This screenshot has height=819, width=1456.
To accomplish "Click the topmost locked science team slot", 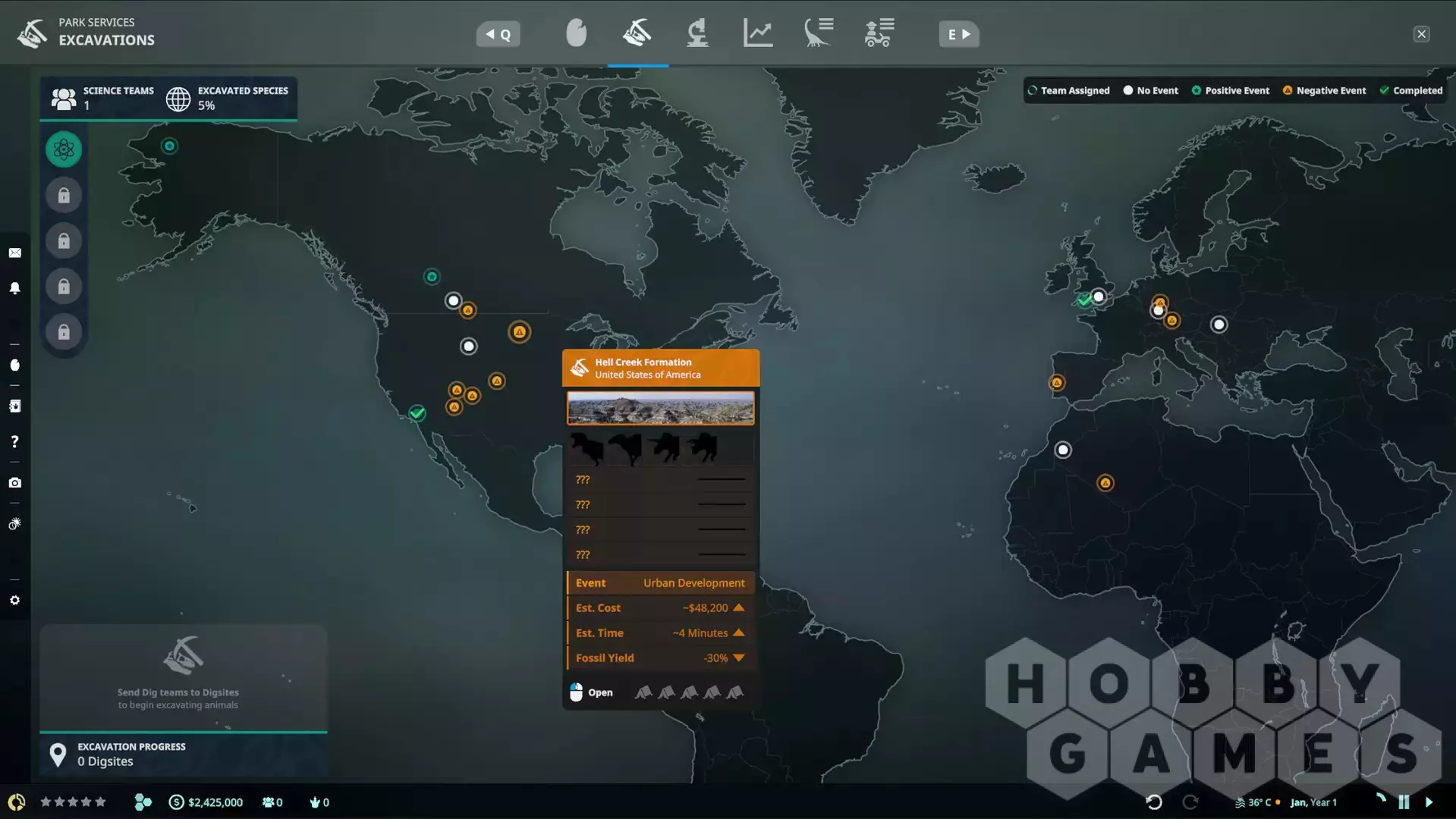I will pyautogui.click(x=64, y=196).
